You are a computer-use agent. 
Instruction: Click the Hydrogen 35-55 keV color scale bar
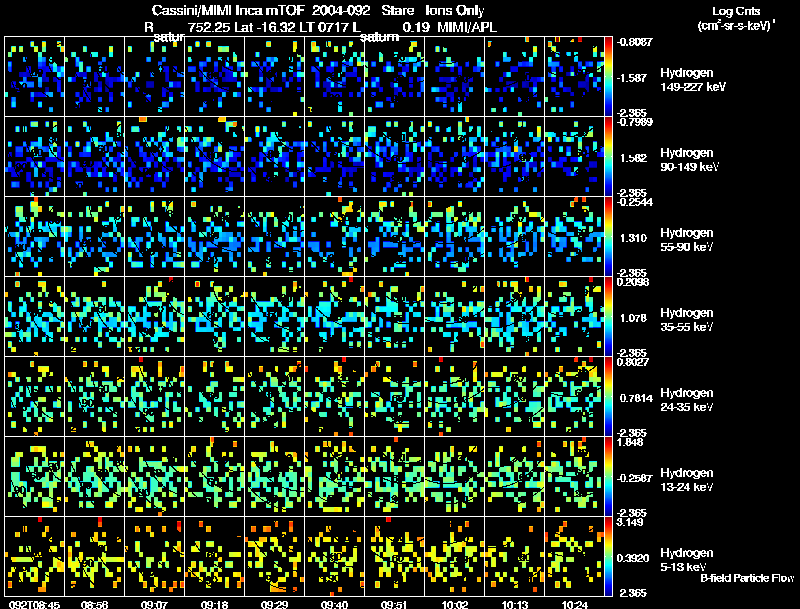[608, 317]
